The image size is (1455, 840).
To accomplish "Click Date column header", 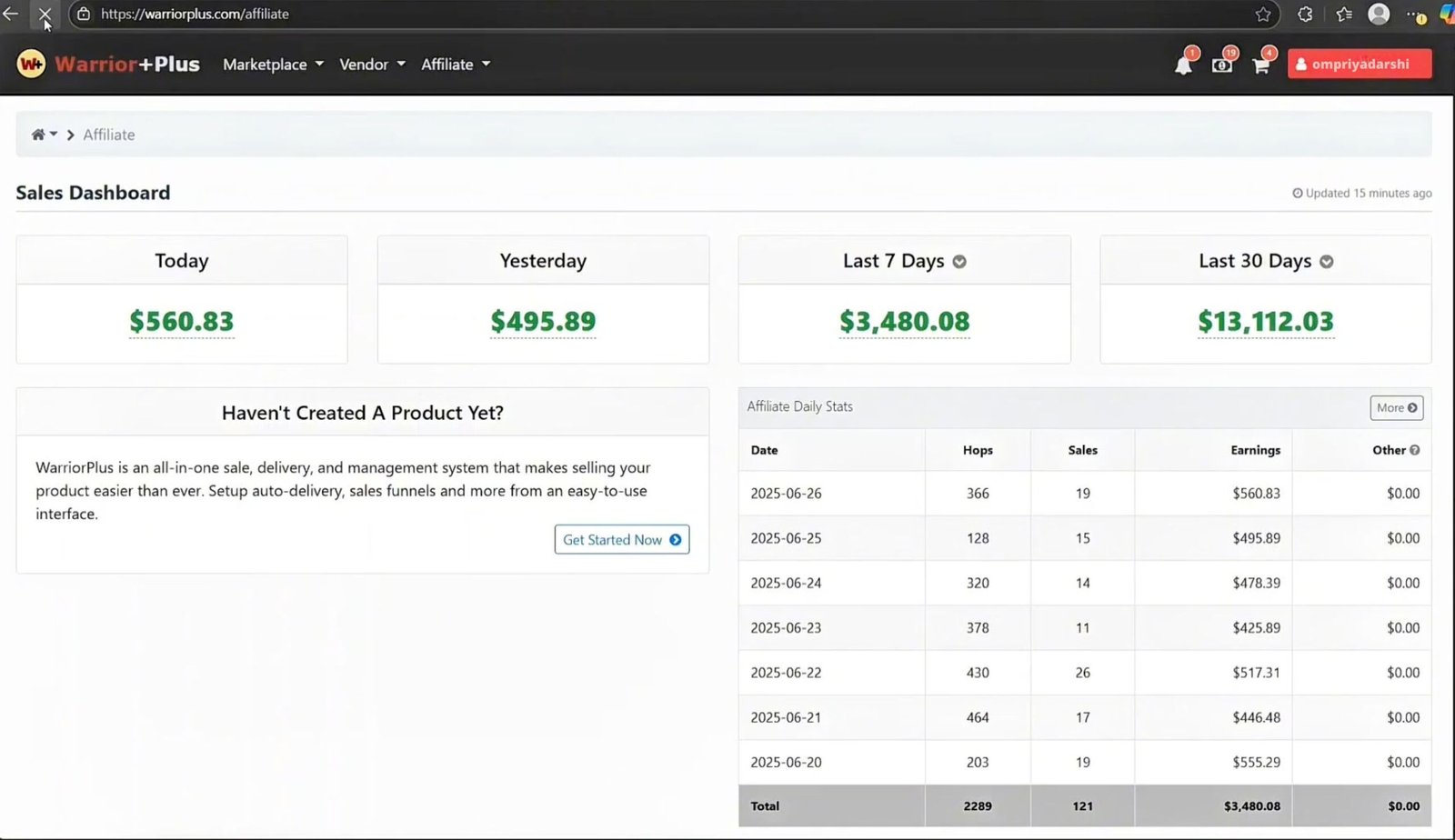I will [x=765, y=450].
